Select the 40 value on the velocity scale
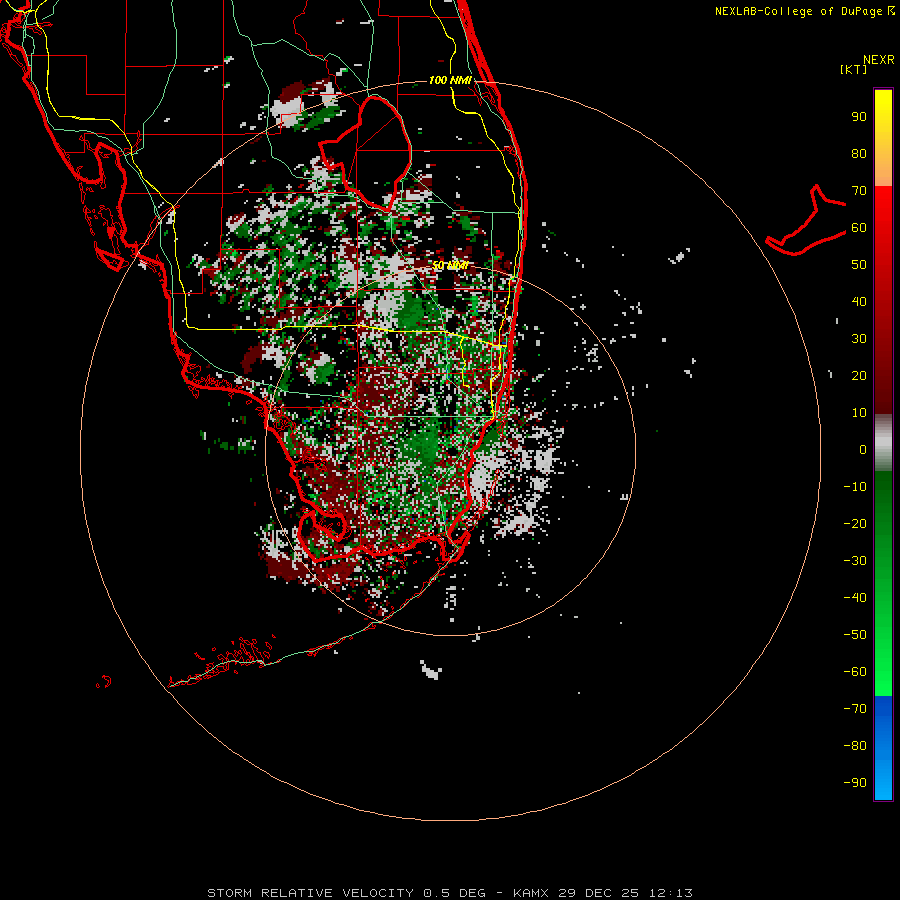This screenshot has height=900, width=900. tap(859, 301)
